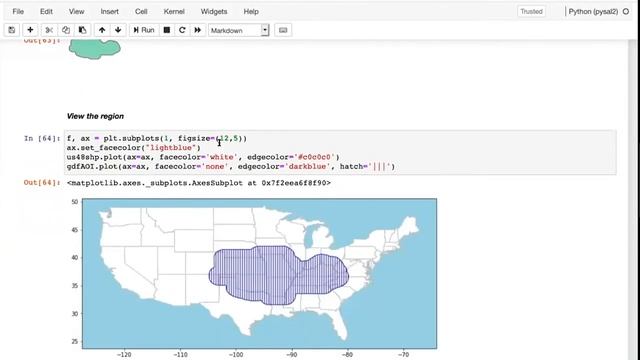The image size is (640, 360).
Task: Paste cells below icon
Action: 82,30
